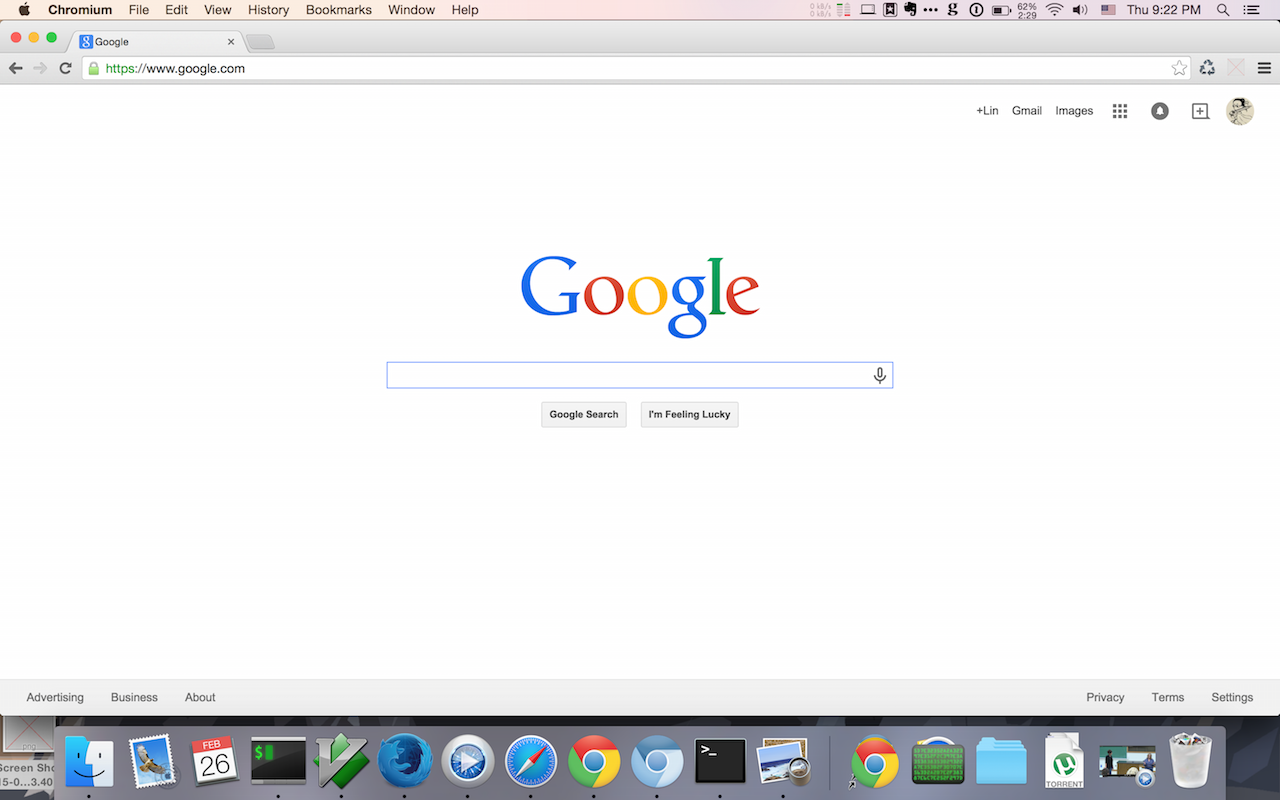
Task: Open a new tab button
Action: (259, 42)
